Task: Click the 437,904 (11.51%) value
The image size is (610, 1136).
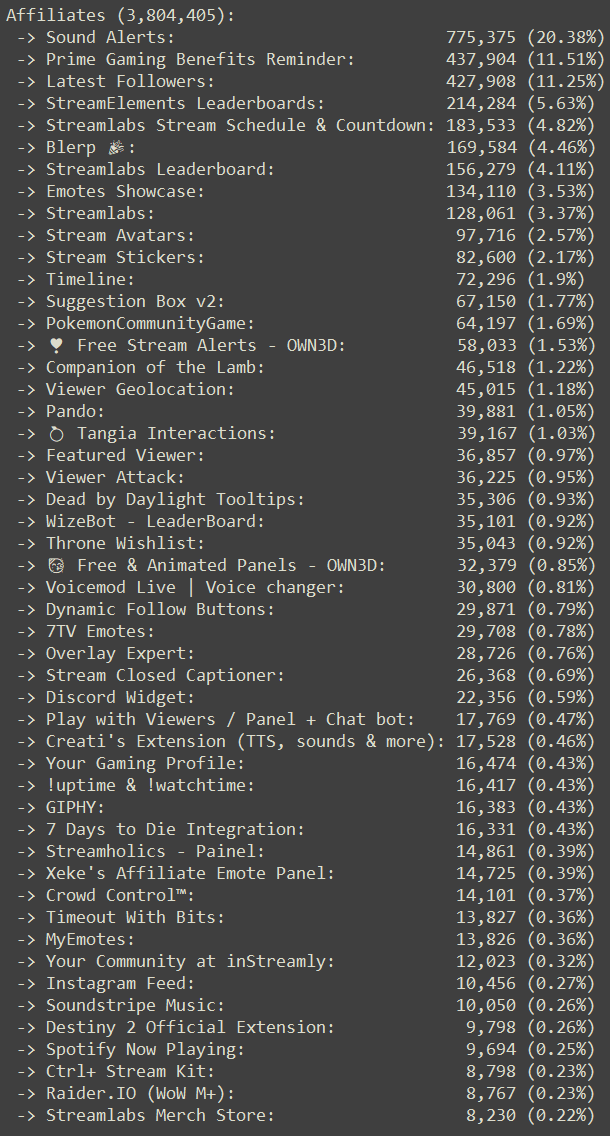Action: point(525,59)
